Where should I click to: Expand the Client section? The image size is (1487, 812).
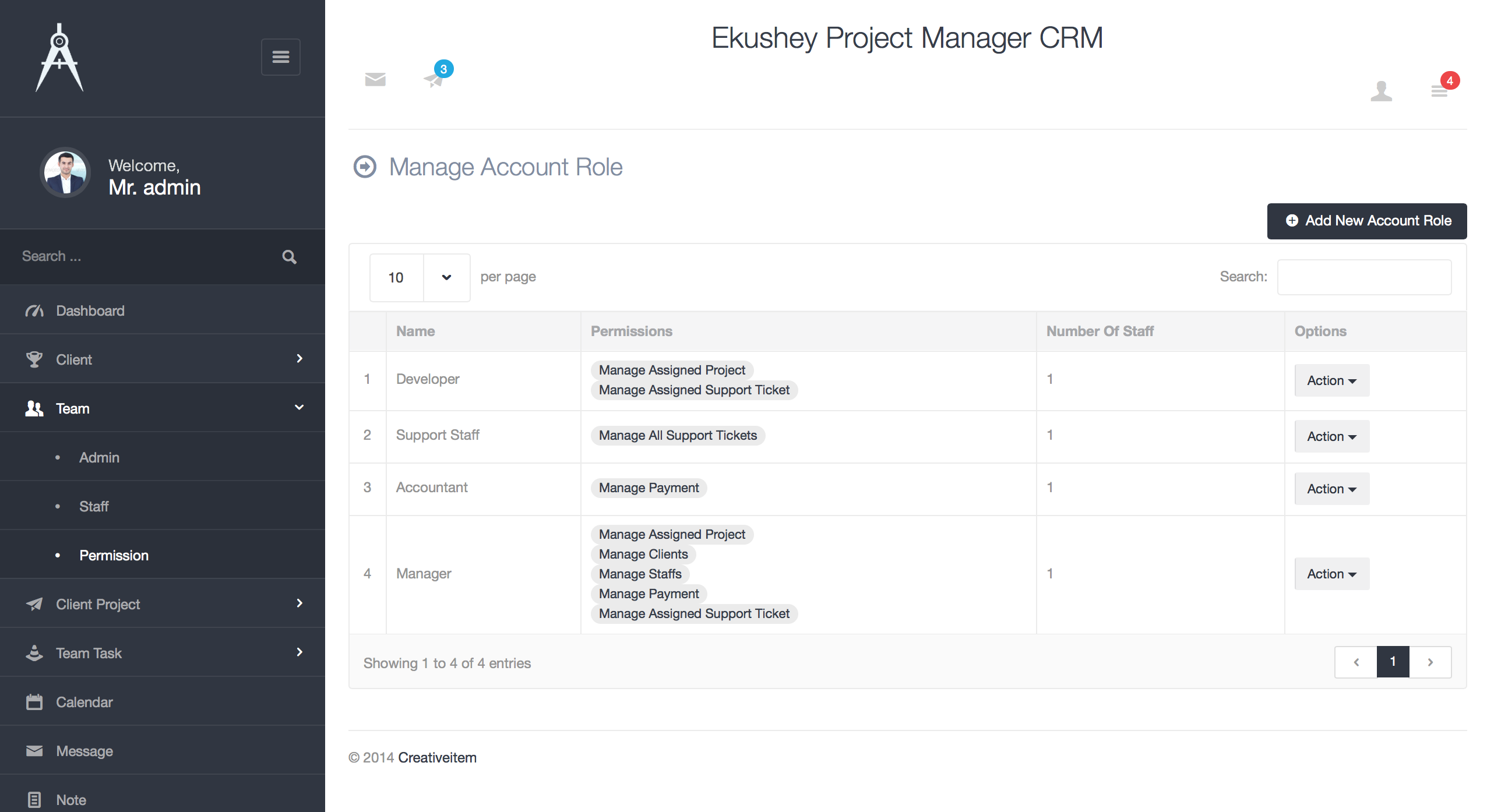[x=299, y=359]
